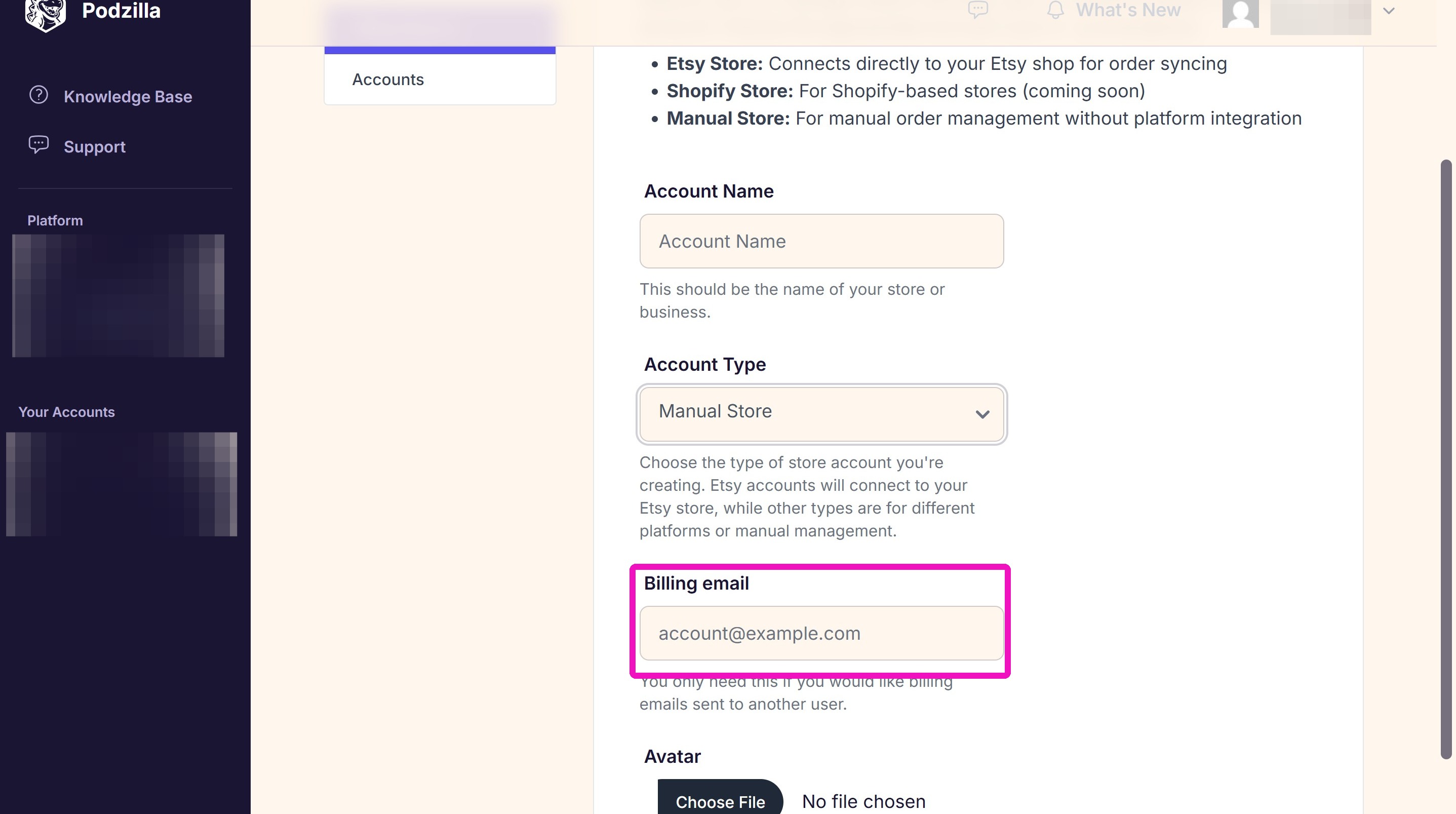Select the blurred entry under Your Accounts

click(122, 484)
